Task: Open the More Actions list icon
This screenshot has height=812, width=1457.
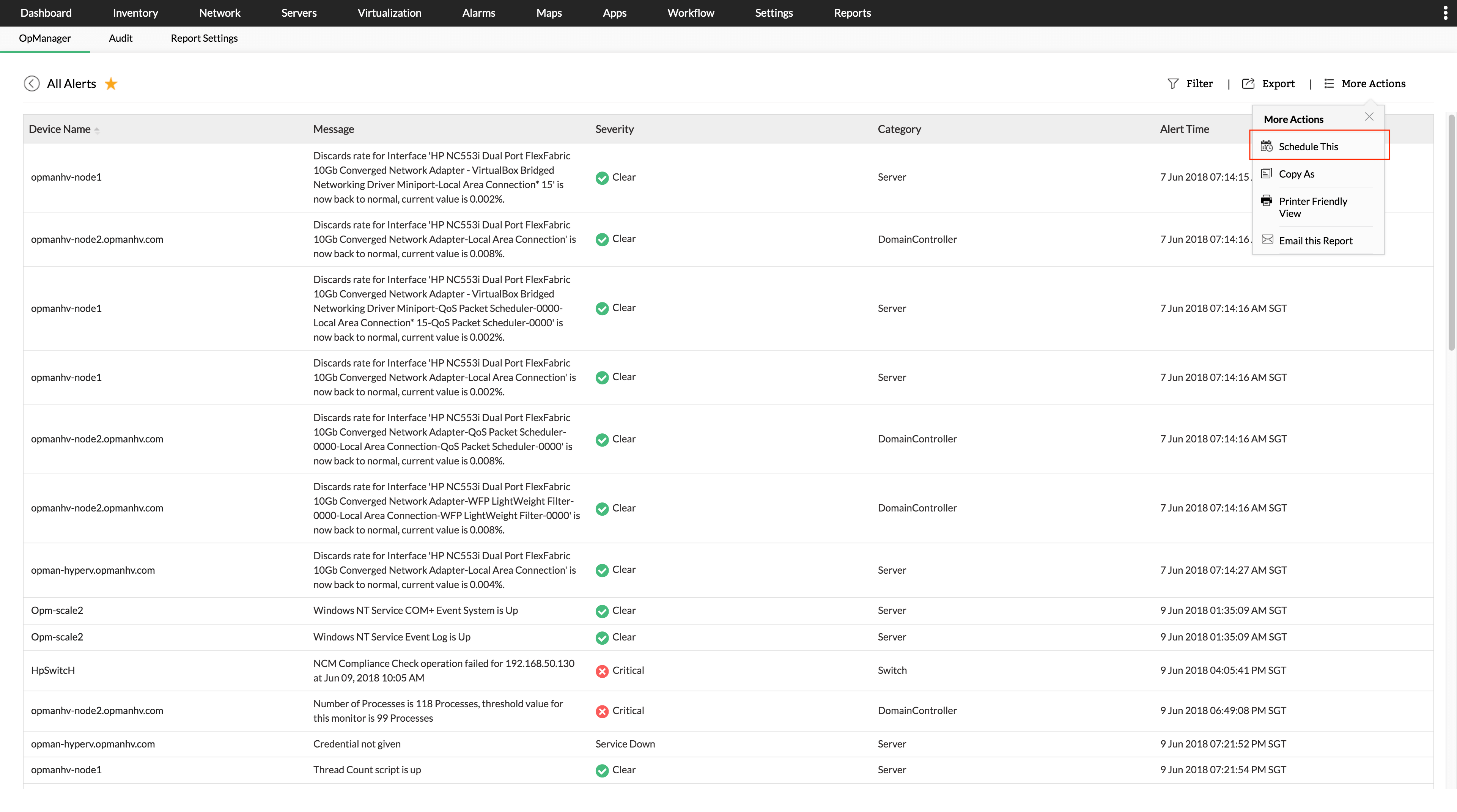Action: pos(1329,84)
